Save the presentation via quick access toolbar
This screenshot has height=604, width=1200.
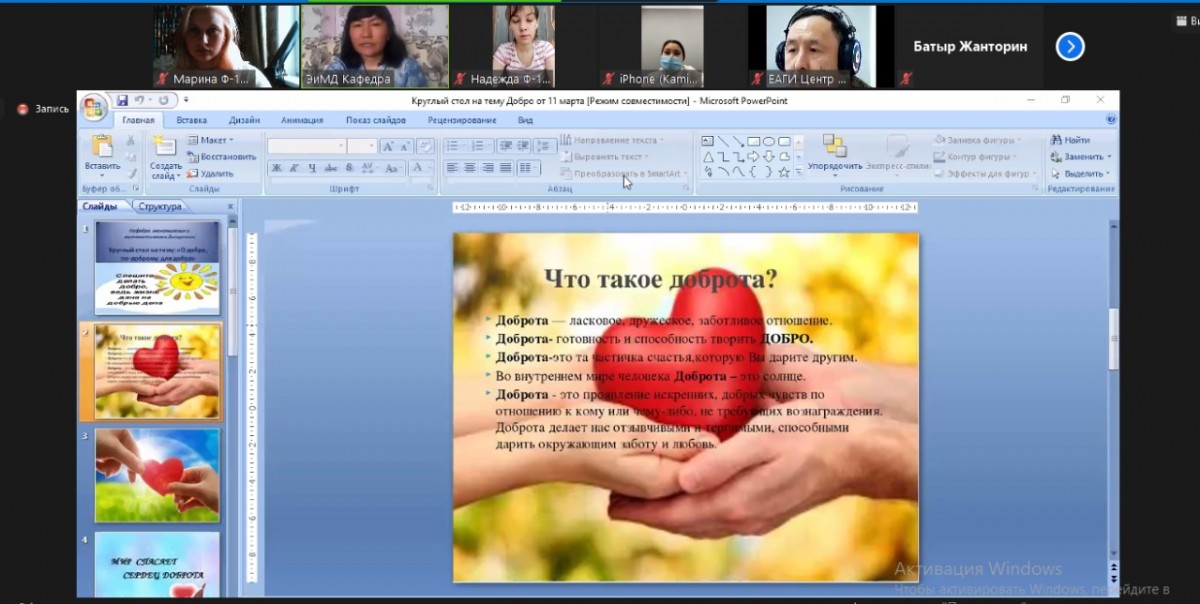tap(122, 100)
